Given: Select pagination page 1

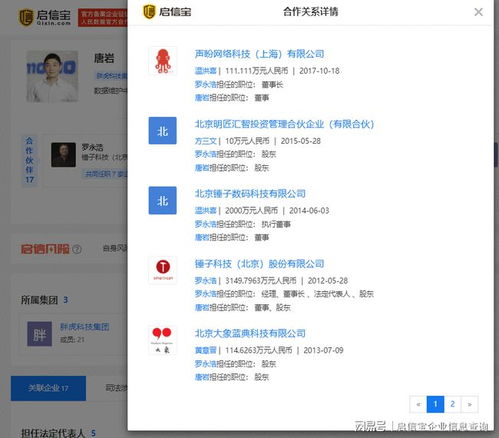Looking at the screenshot, I should click(435, 404).
